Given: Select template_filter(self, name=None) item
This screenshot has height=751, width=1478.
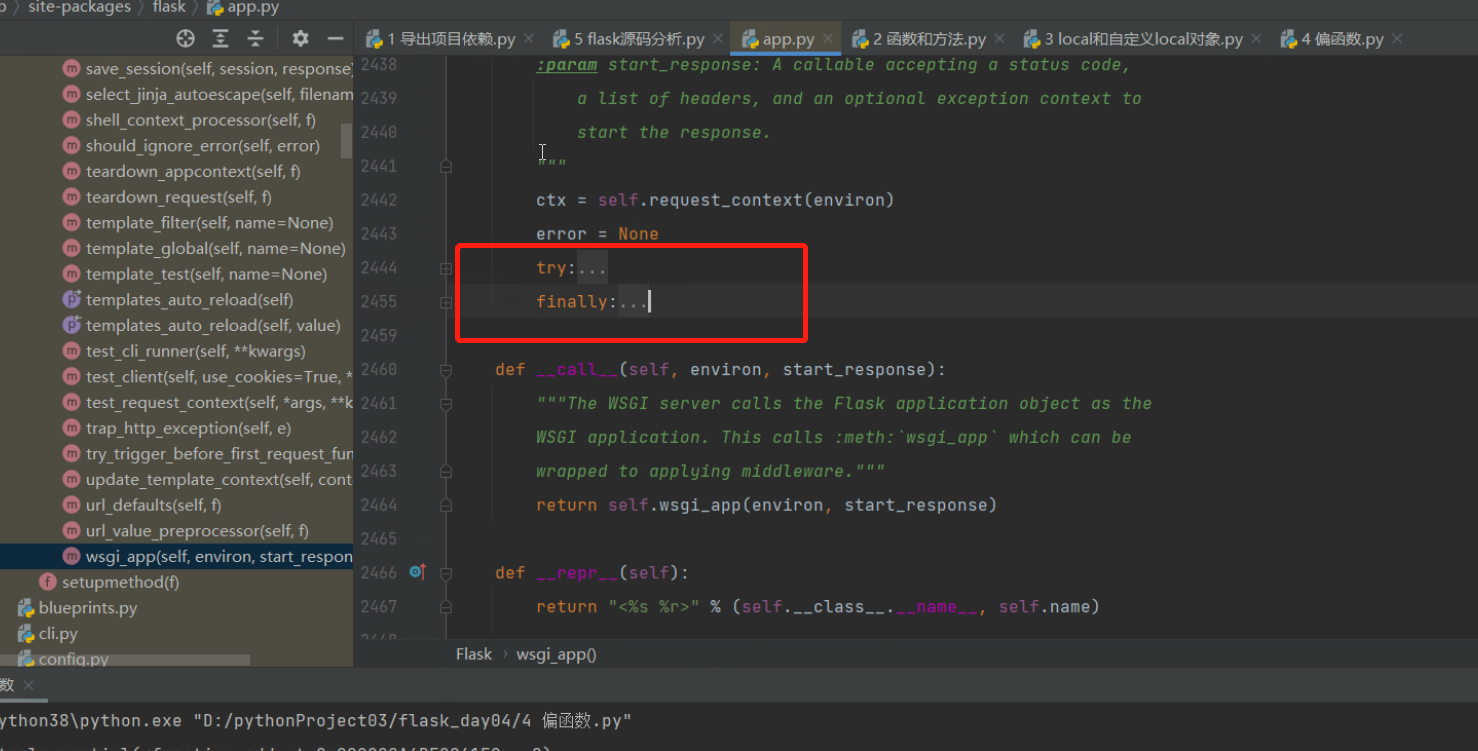Looking at the screenshot, I should pyautogui.click(x=198, y=223).
